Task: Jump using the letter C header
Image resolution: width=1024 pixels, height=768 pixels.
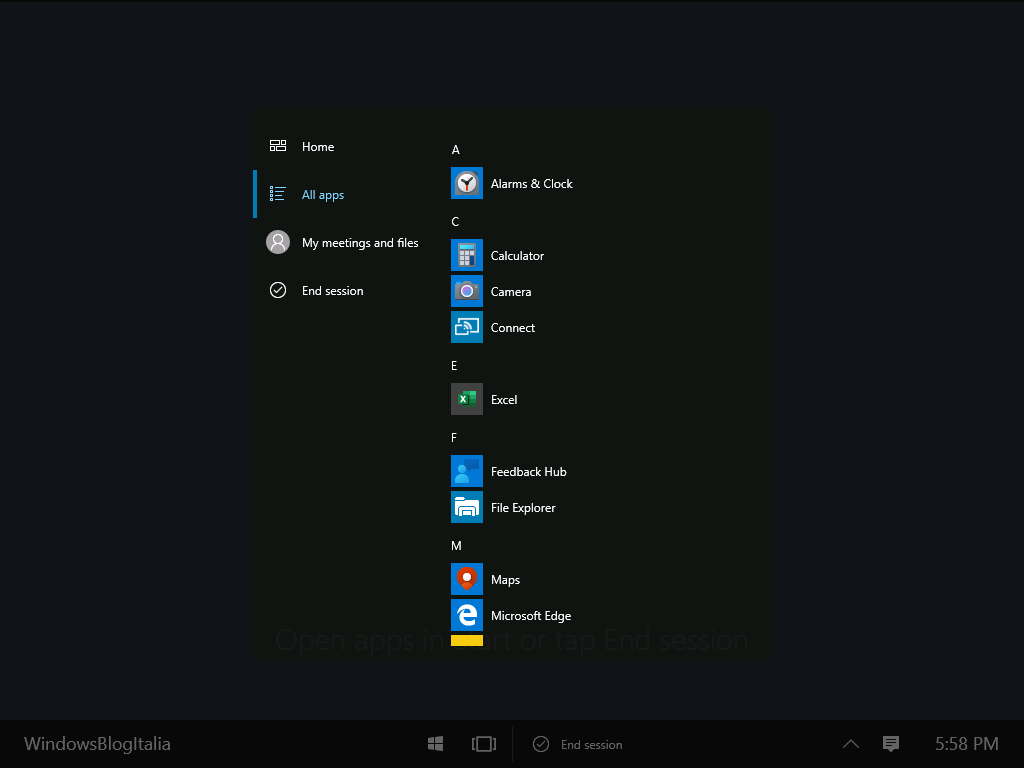Action: pos(455,221)
